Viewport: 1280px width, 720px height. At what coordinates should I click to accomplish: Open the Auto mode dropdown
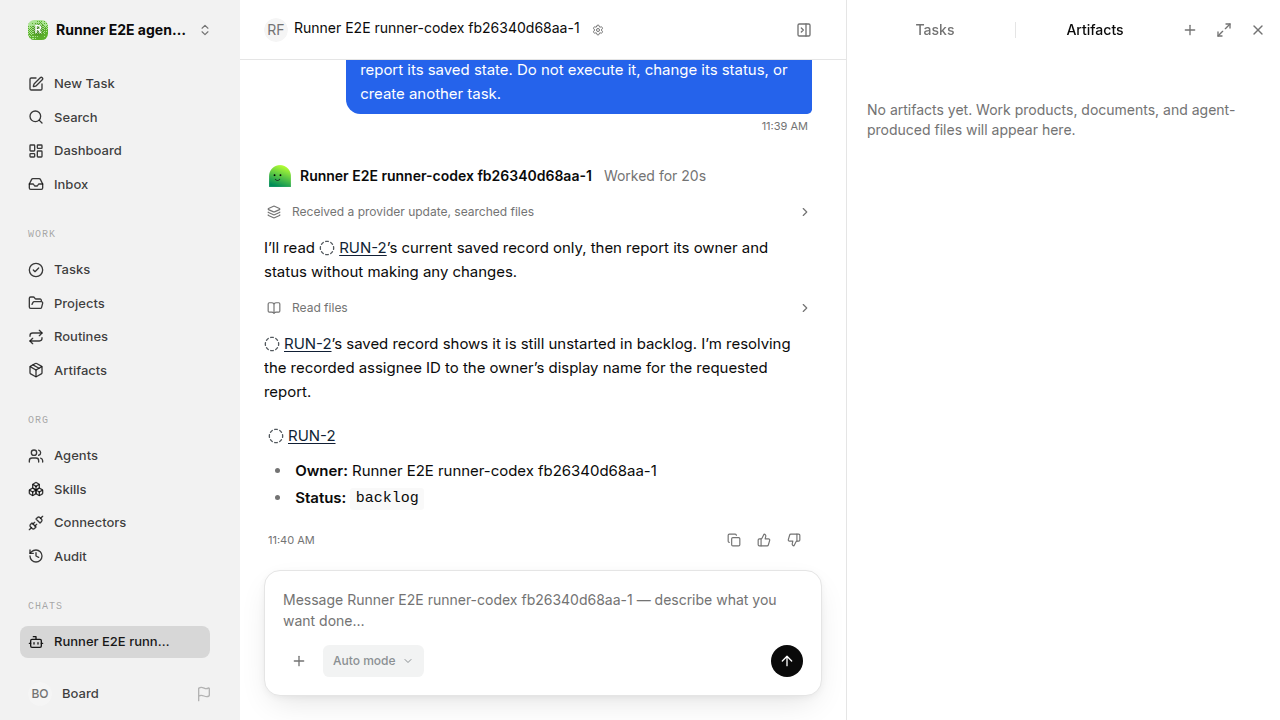coord(373,661)
